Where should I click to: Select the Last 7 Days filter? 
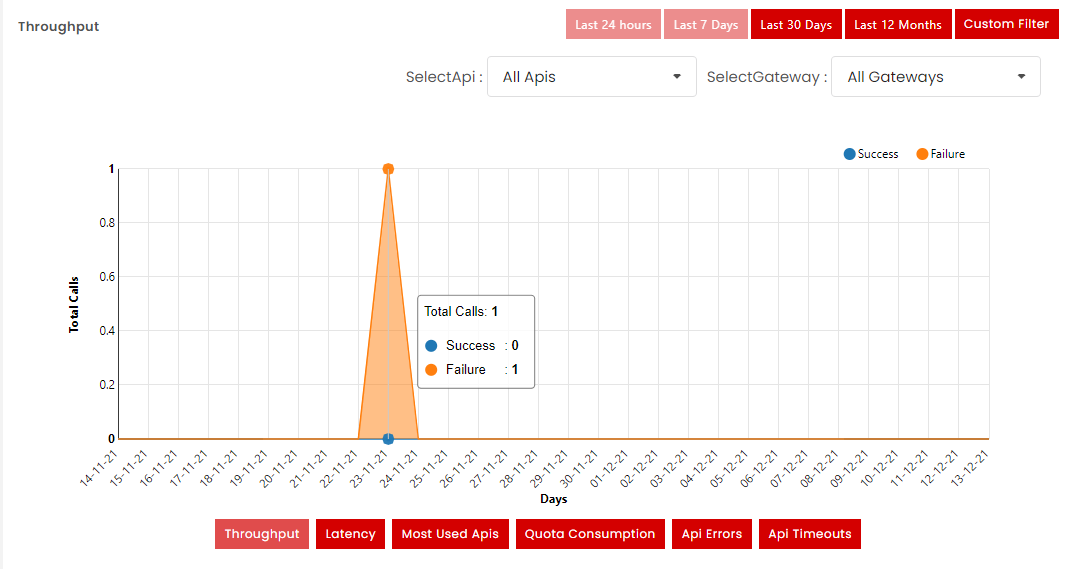coord(706,25)
